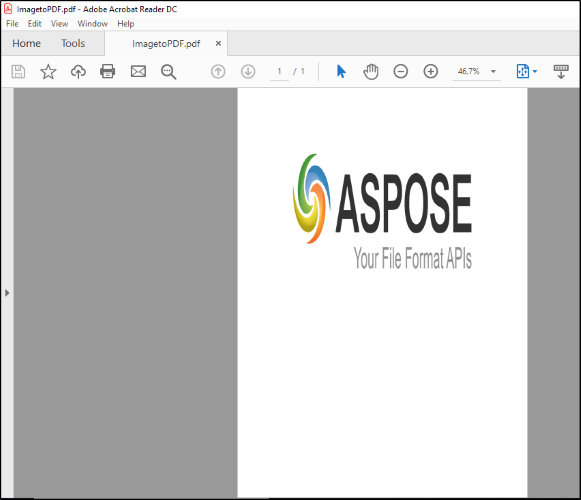This screenshot has width=581, height=500.
Task: Open read mode keyboard-arrow icon
Action: point(561,72)
